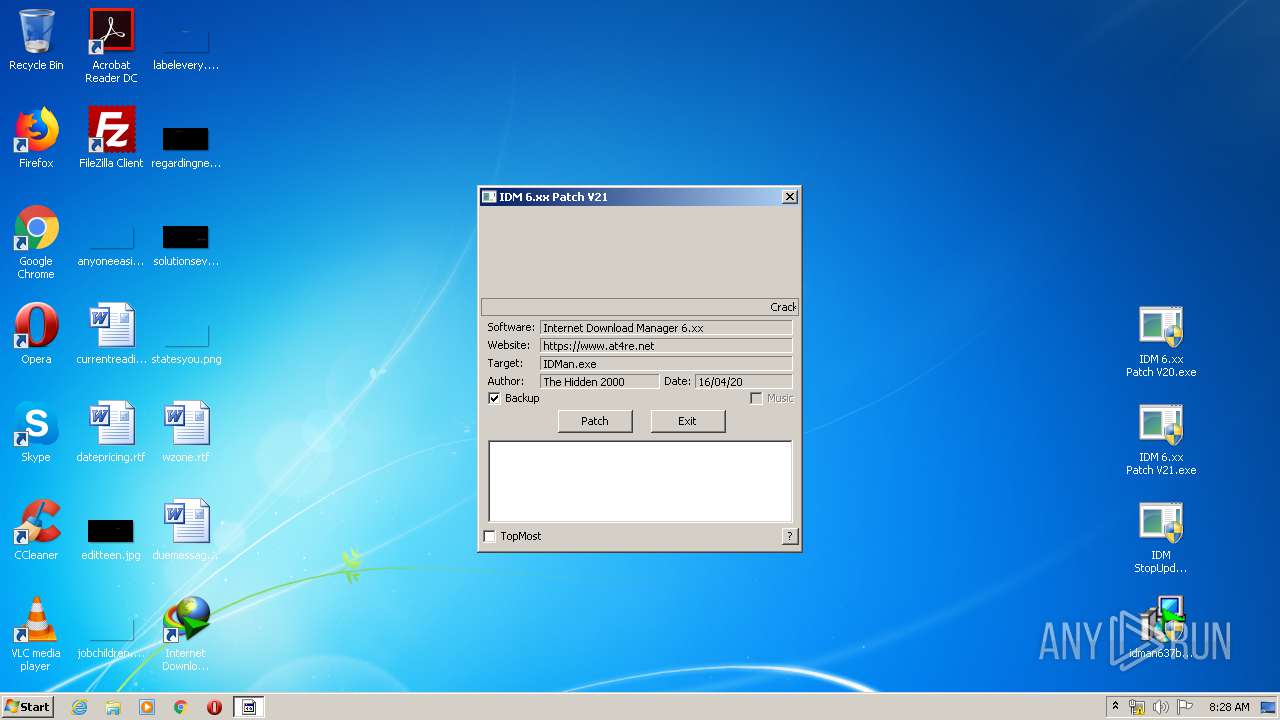Click the Exit button
The image size is (1280, 720).
click(687, 421)
